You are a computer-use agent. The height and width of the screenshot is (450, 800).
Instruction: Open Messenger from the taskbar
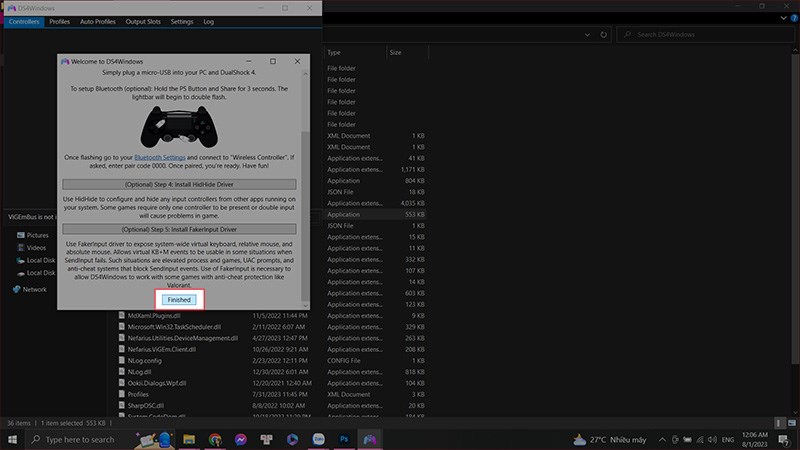[241, 439]
